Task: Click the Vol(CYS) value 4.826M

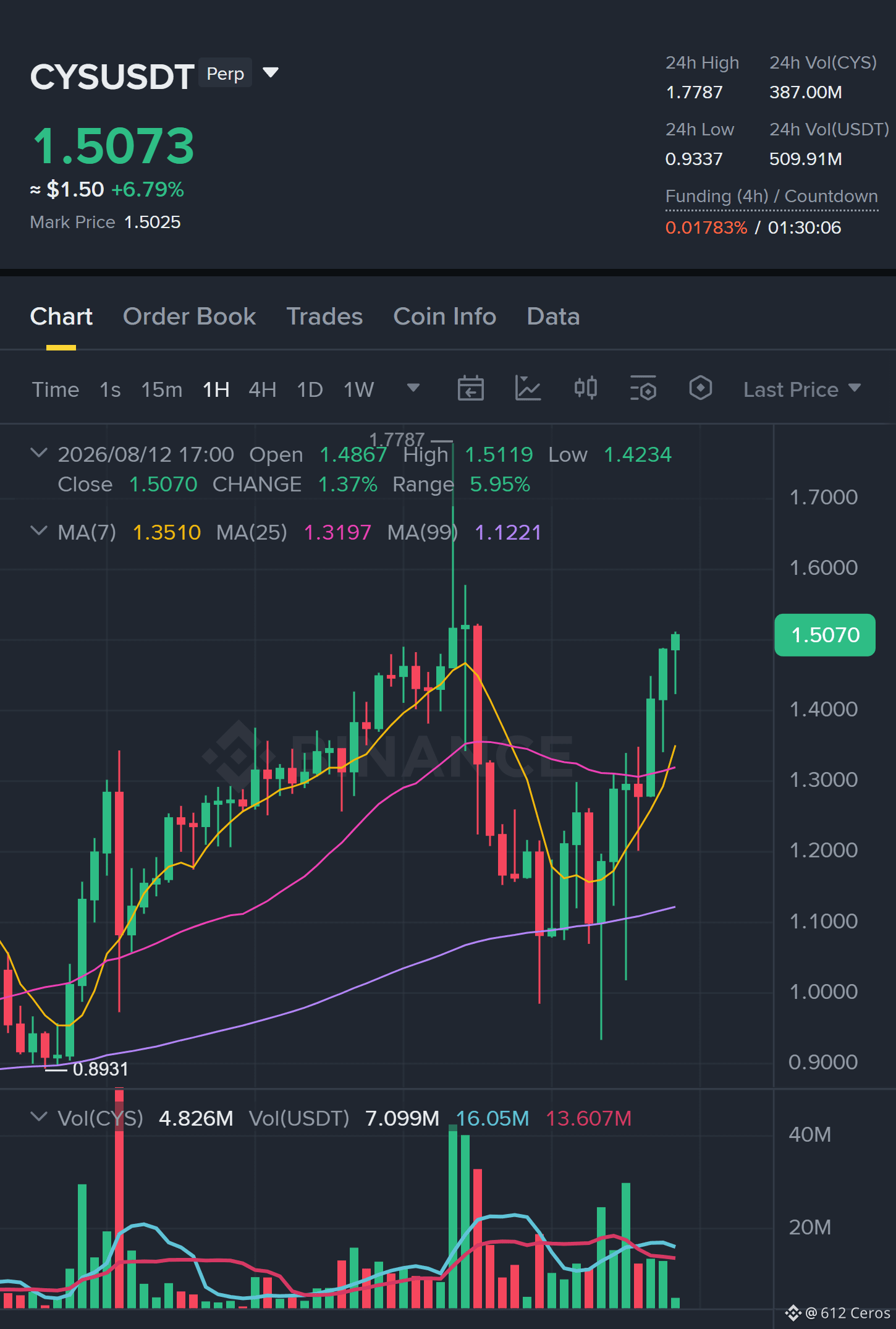Action: [x=196, y=1118]
